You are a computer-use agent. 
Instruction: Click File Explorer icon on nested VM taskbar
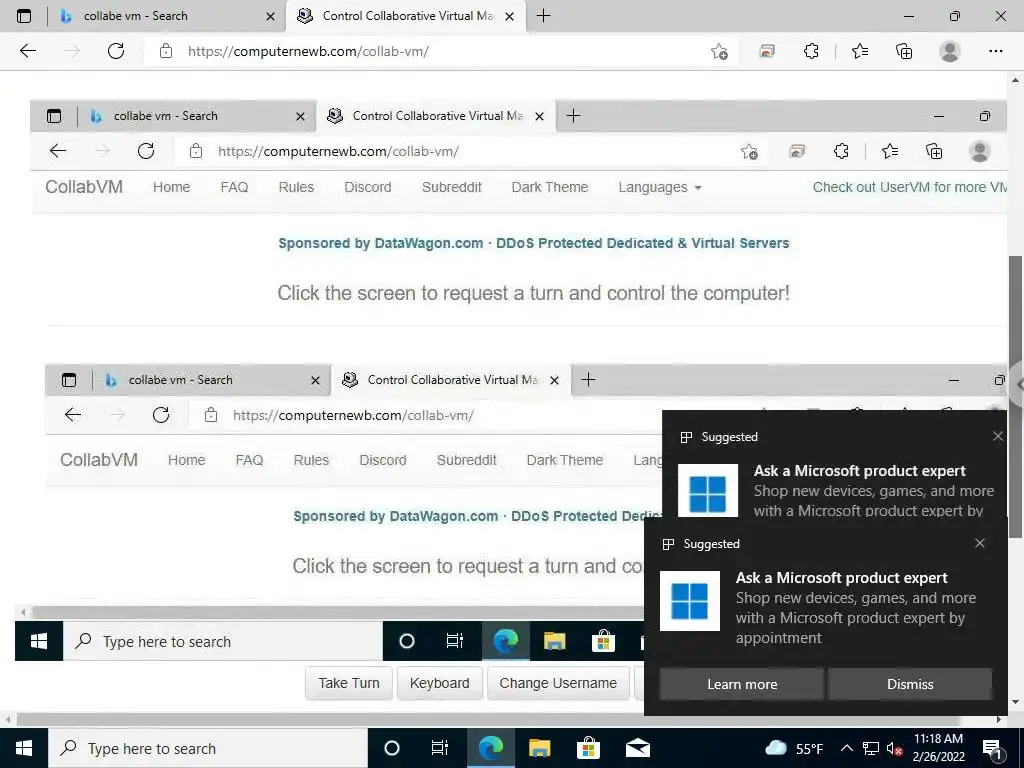click(554, 641)
